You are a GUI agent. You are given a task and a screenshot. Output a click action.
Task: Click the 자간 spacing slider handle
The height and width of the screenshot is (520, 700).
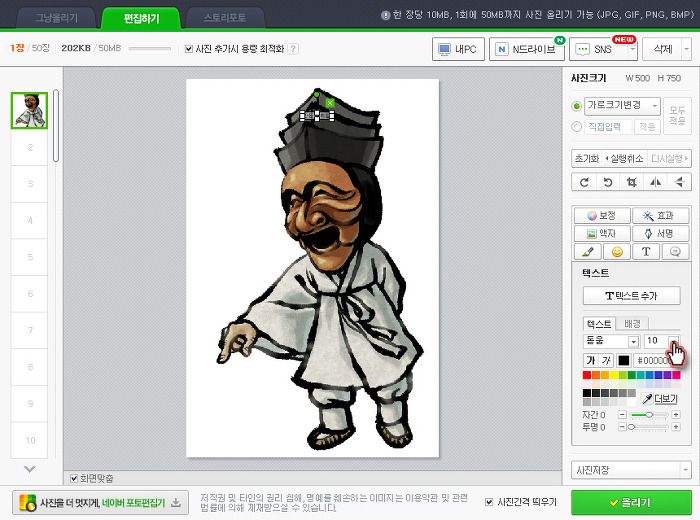pos(650,415)
